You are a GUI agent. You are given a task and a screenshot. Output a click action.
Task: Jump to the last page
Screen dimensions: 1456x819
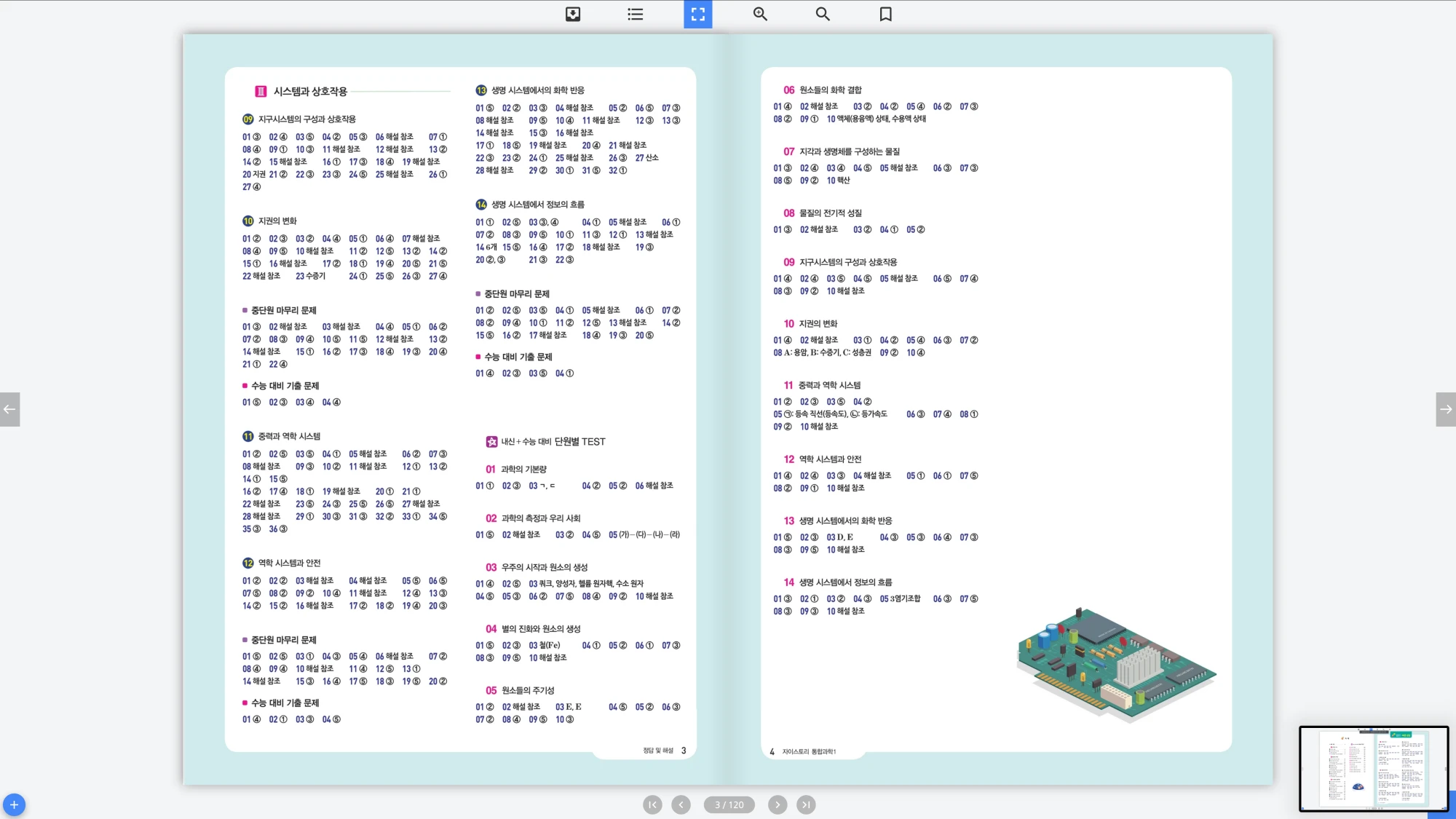coord(805,804)
